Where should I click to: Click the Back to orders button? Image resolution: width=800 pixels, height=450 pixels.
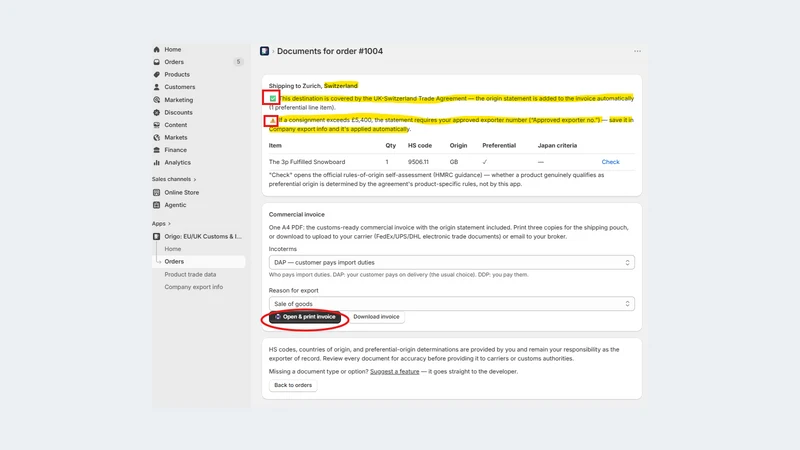pos(293,385)
